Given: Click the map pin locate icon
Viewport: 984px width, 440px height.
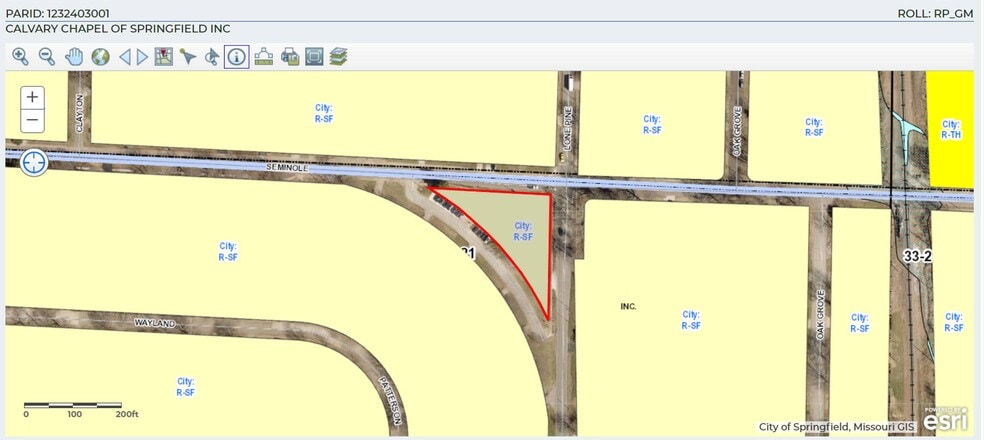Looking at the screenshot, I should (163, 57).
